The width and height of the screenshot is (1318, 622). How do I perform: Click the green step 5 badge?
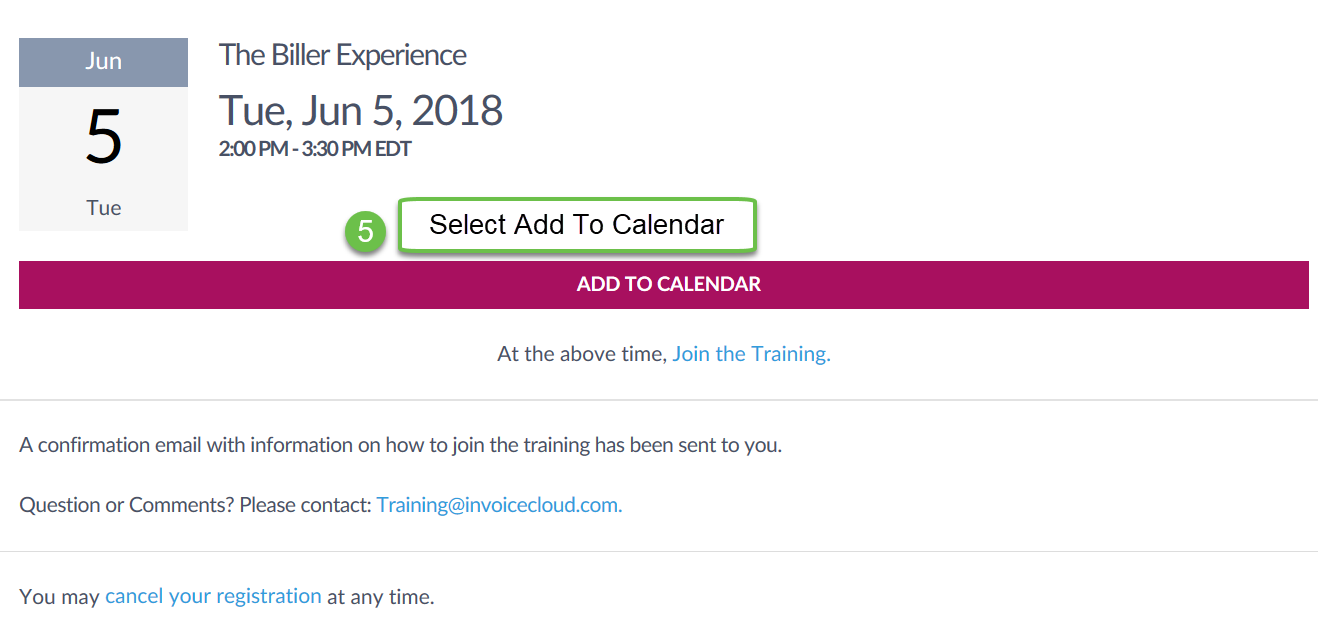[x=365, y=231]
